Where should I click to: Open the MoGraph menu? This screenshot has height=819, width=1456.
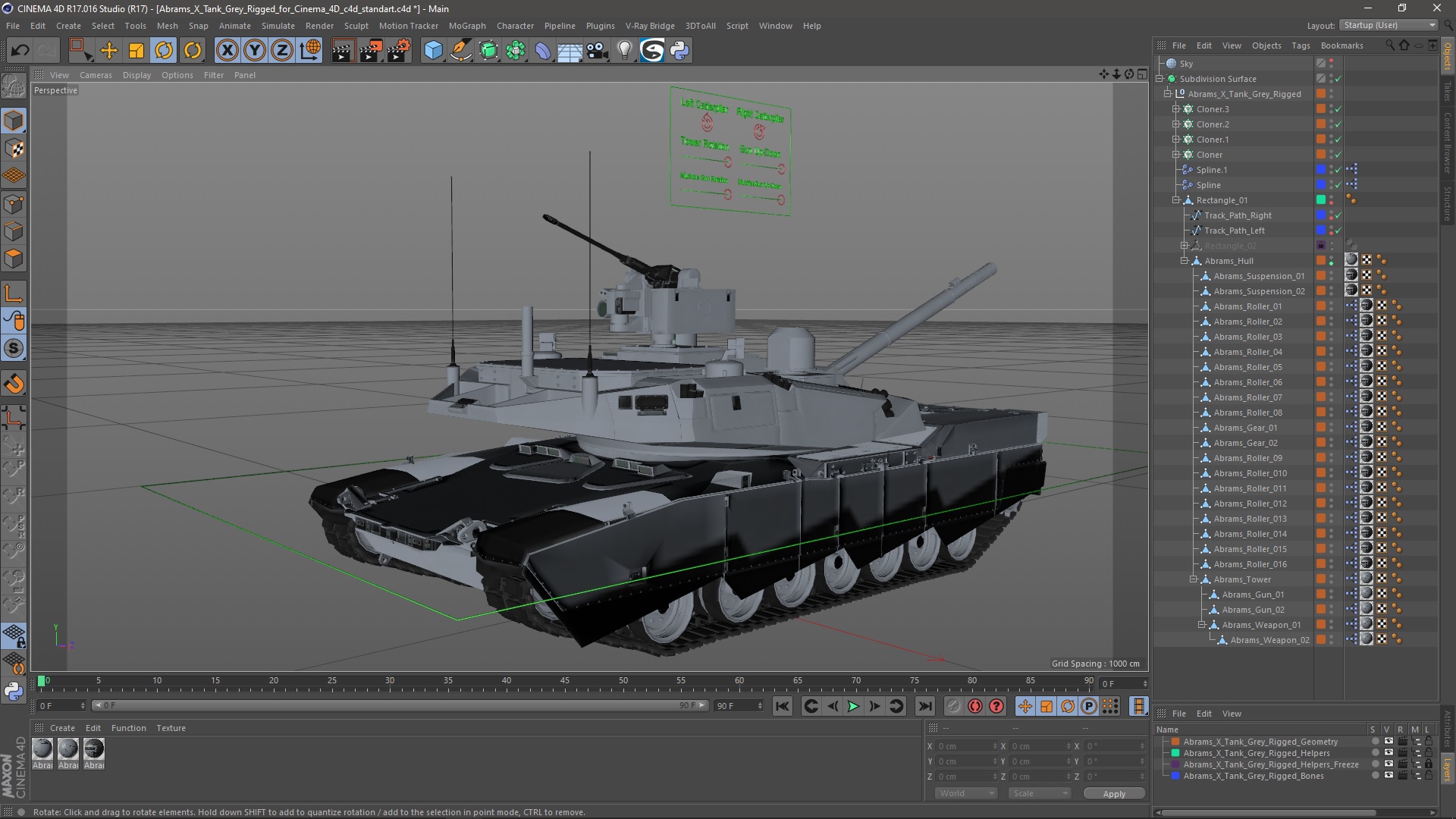466,26
